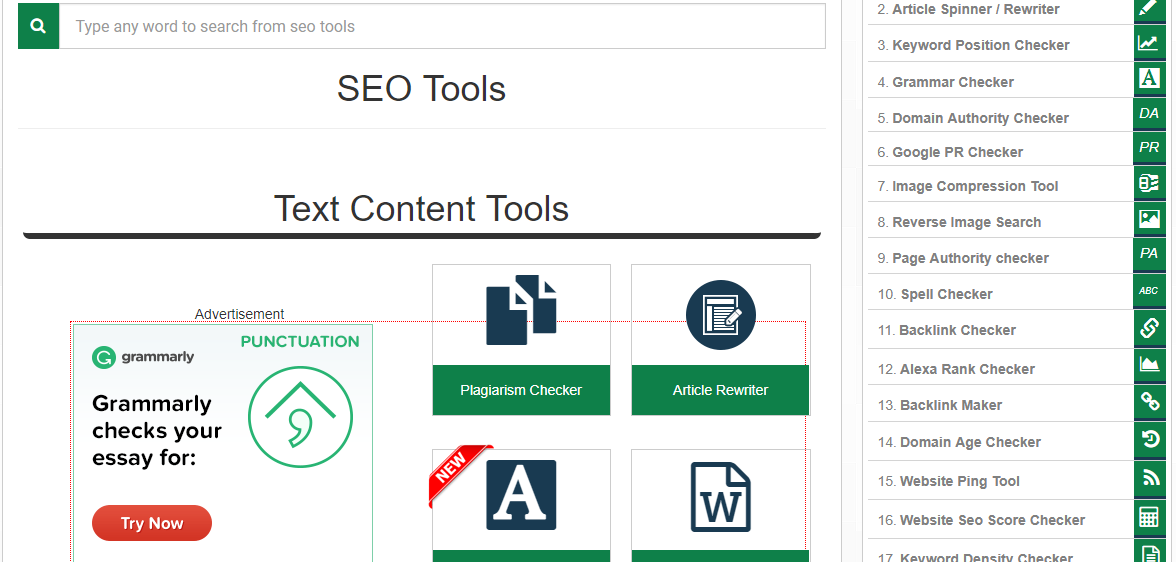
Task: Focus the SEO tools search field
Action: point(442,26)
